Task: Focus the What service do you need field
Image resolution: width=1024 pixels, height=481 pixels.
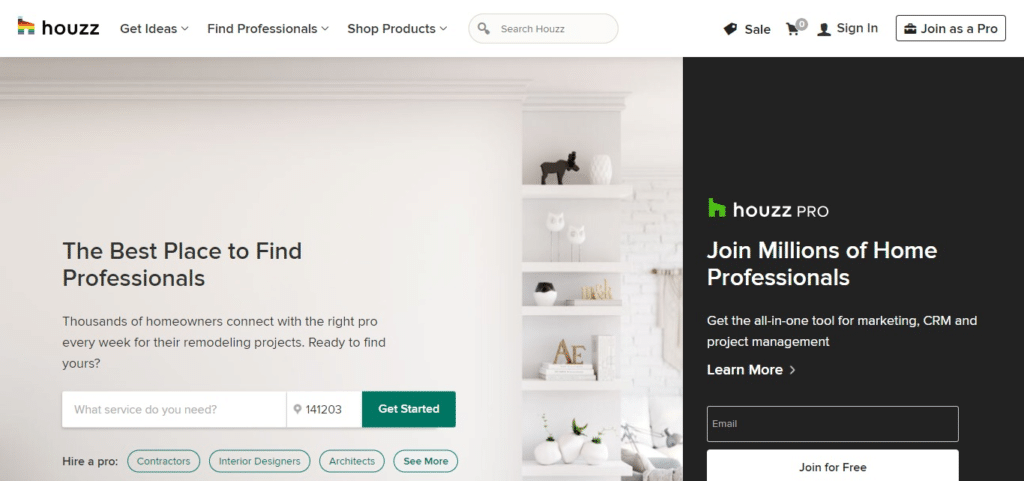Action: click(x=174, y=409)
